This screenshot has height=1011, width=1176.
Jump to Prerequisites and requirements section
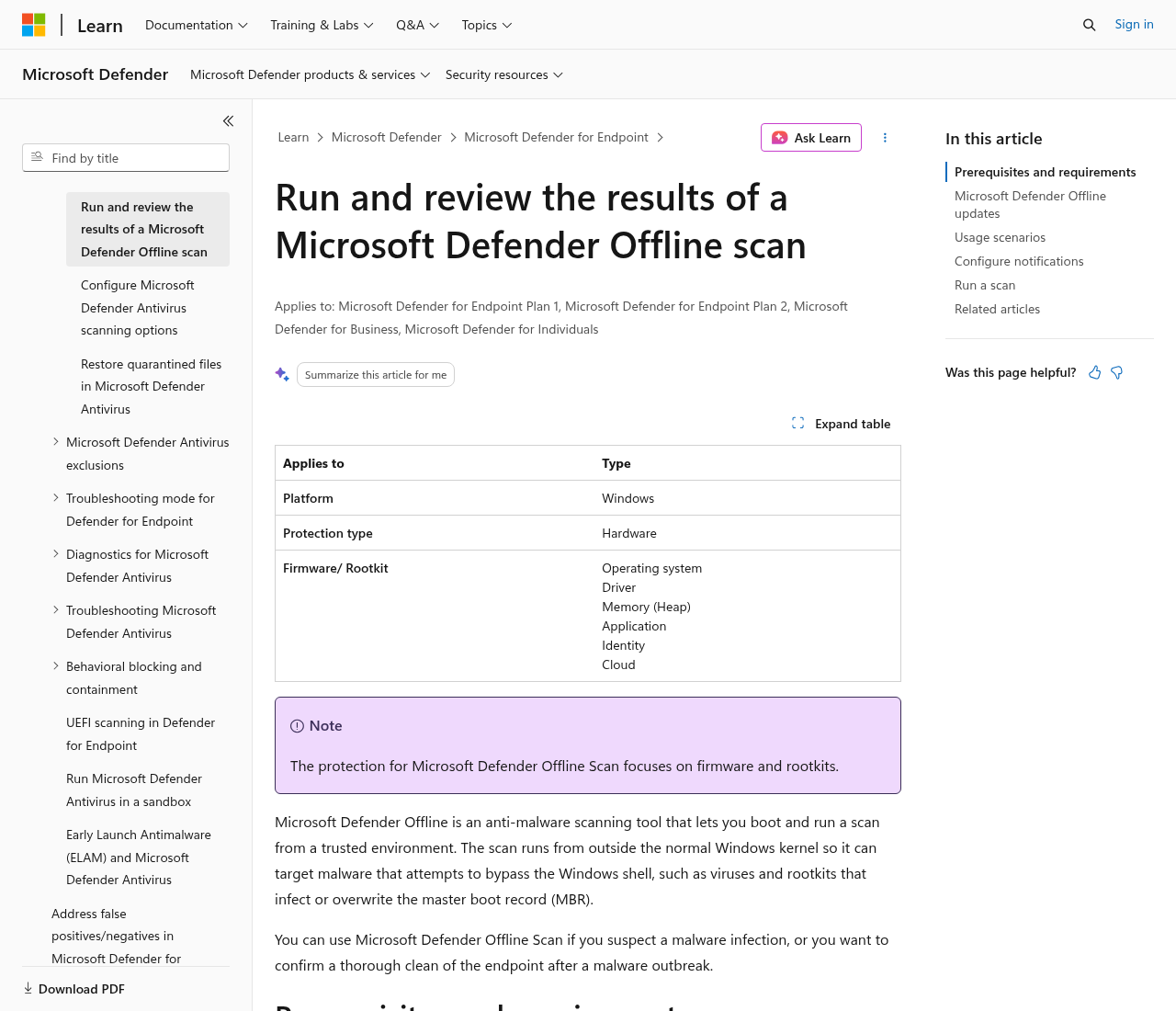coord(1045,172)
